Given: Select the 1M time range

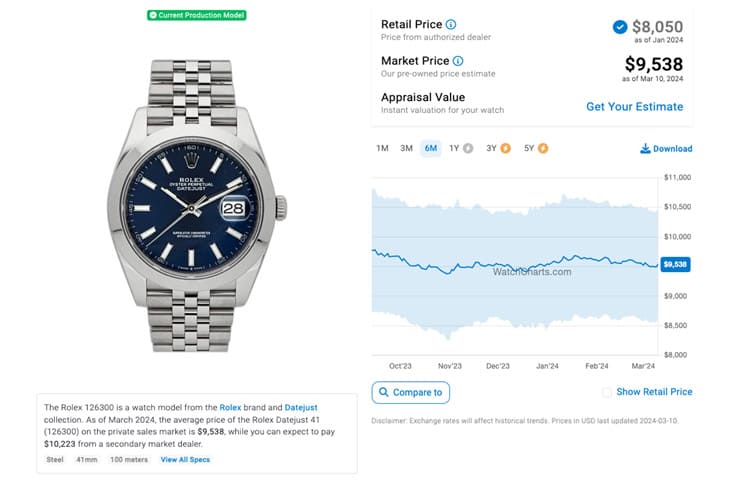Looking at the screenshot, I should pos(382,148).
